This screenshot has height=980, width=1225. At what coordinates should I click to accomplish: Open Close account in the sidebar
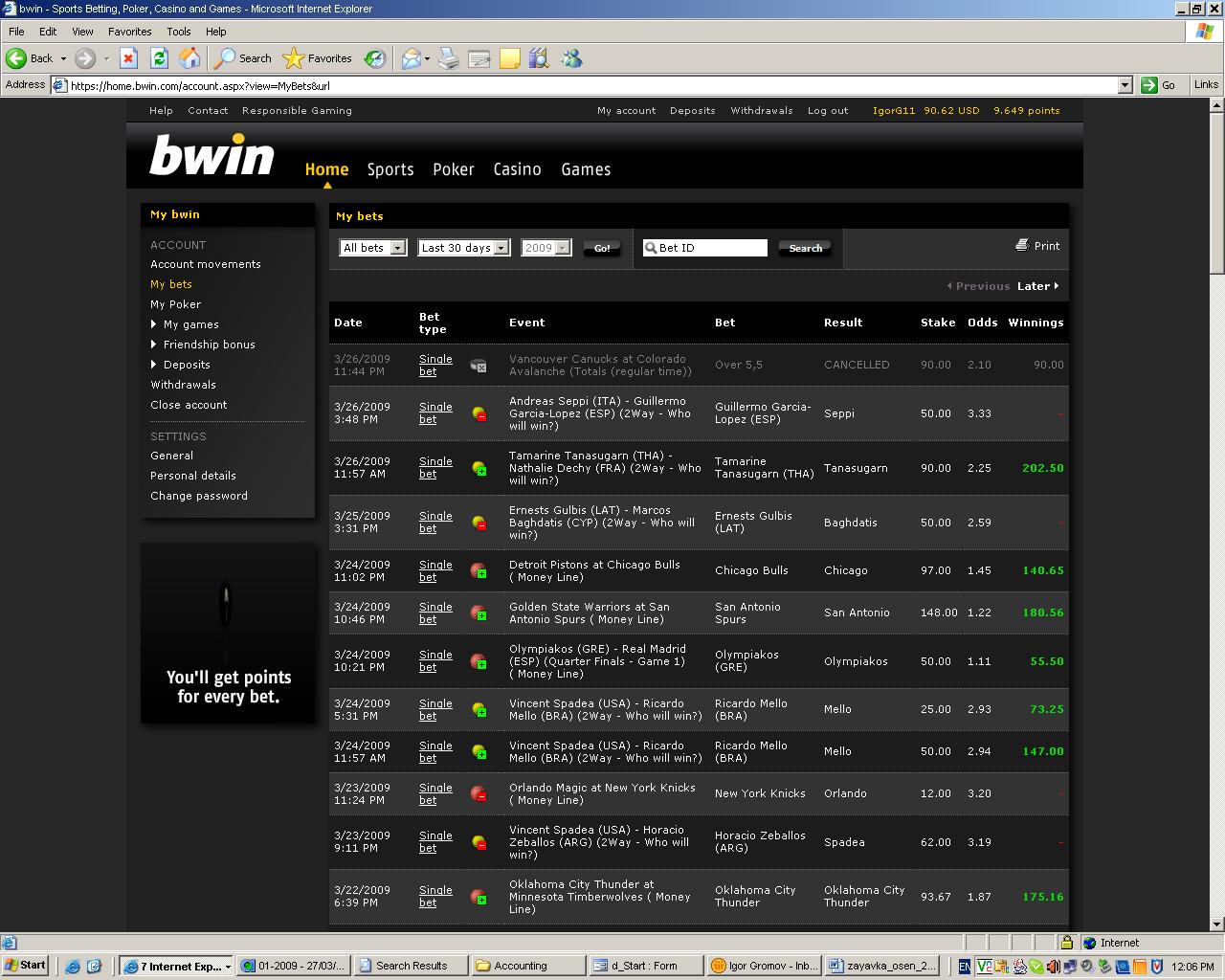click(x=189, y=405)
